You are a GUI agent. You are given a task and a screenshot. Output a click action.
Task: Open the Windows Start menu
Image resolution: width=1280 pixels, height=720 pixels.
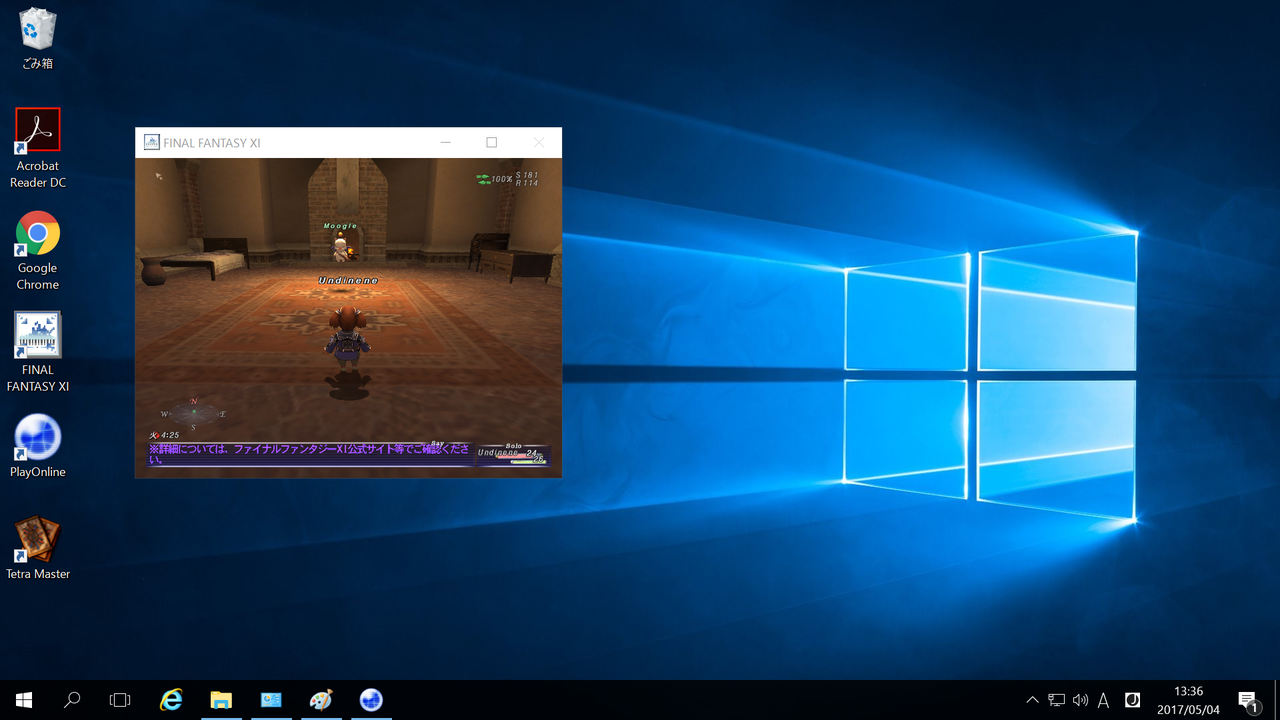24,700
